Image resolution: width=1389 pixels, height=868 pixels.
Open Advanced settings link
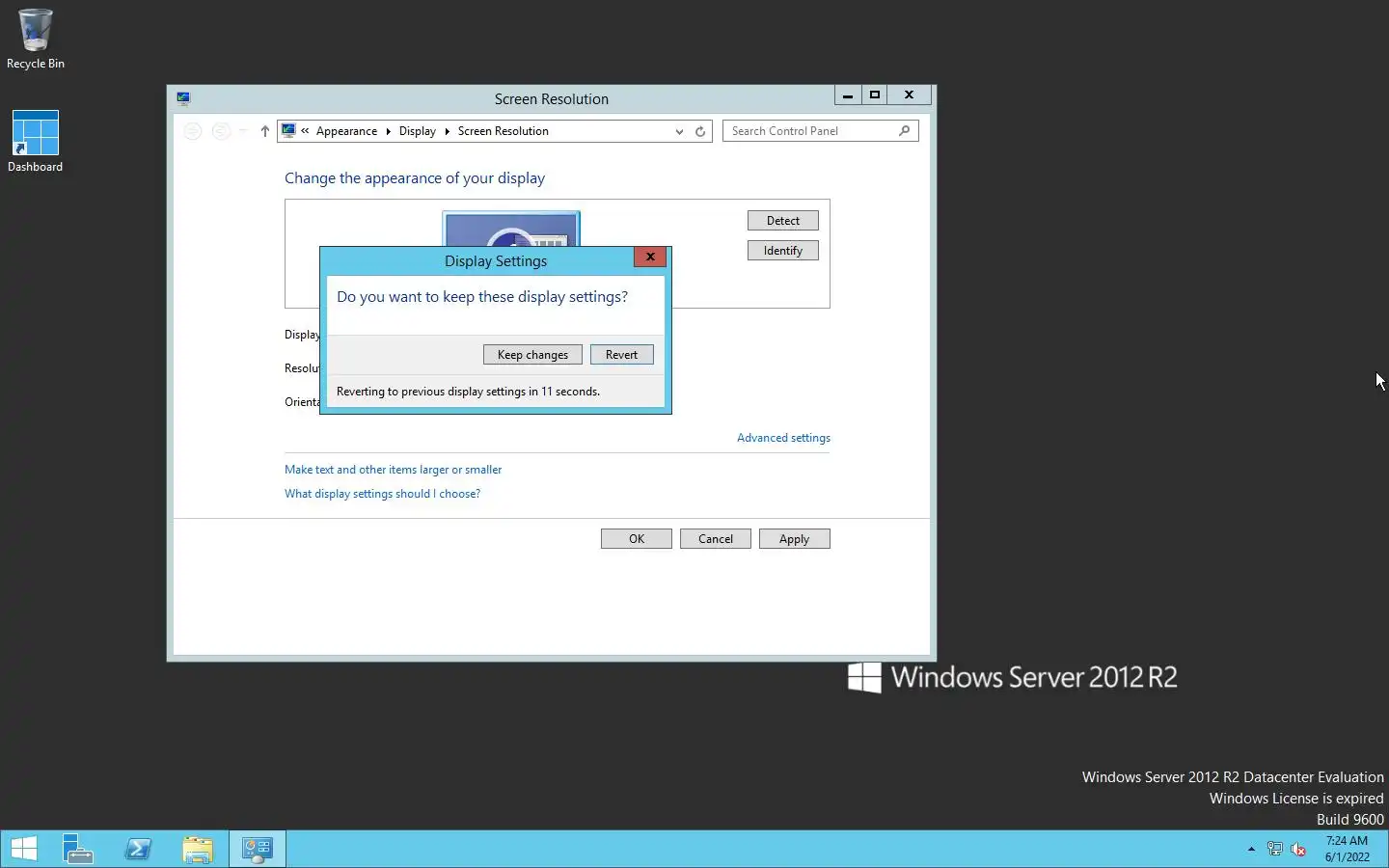point(783,438)
